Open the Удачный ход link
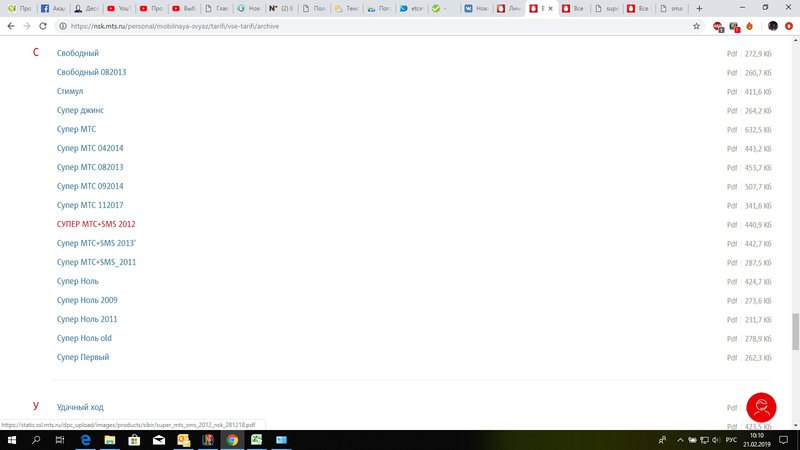800x450 pixels. click(x=80, y=407)
